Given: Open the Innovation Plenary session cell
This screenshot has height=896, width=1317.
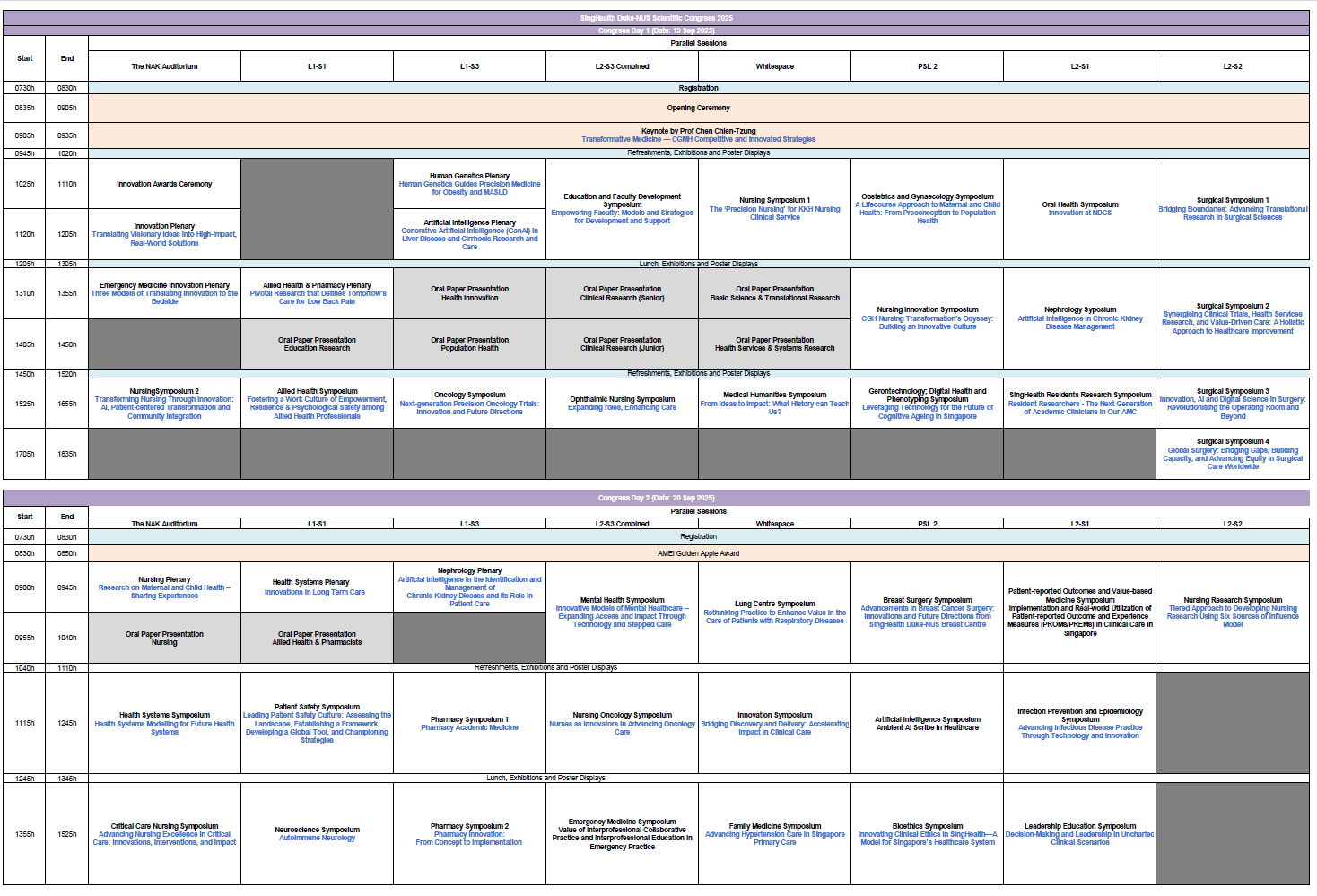Looking at the screenshot, I should point(164,234).
